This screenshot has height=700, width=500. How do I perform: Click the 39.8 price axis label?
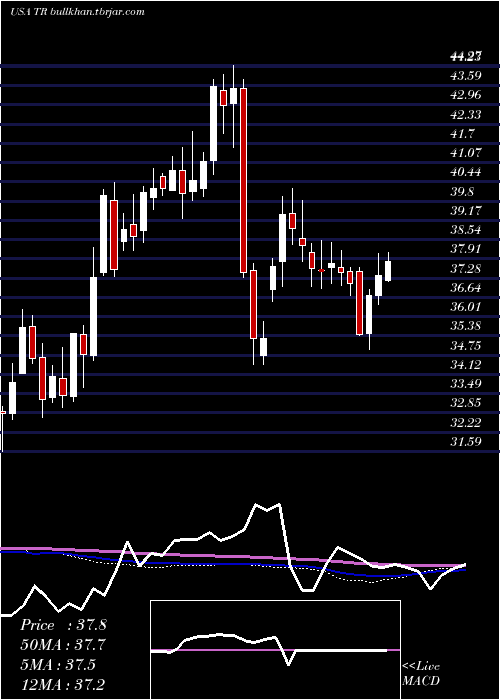click(463, 192)
